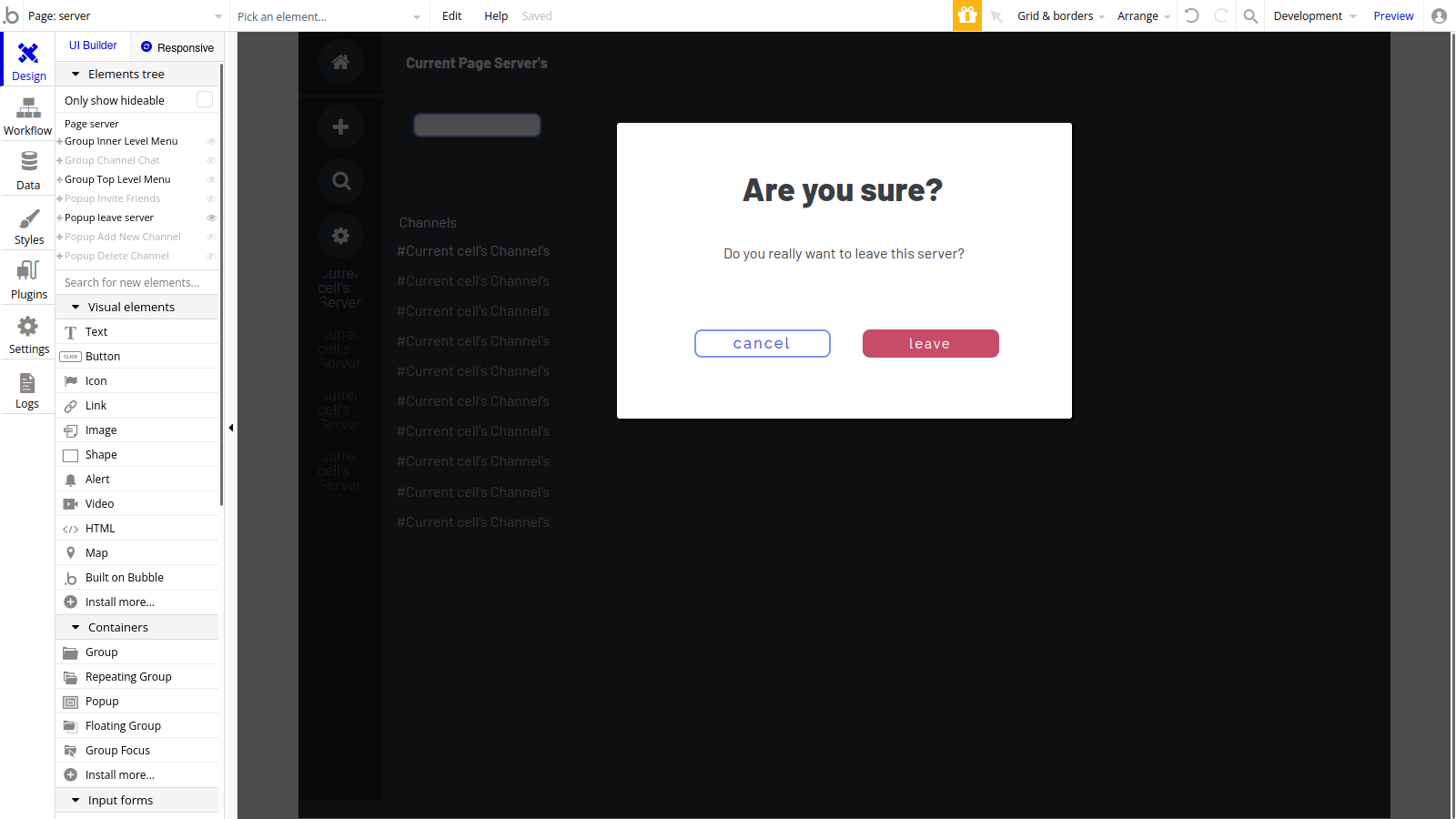This screenshot has width=1456, height=819.
Task: Hide the Popup leave server element
Action: (212, 217)
